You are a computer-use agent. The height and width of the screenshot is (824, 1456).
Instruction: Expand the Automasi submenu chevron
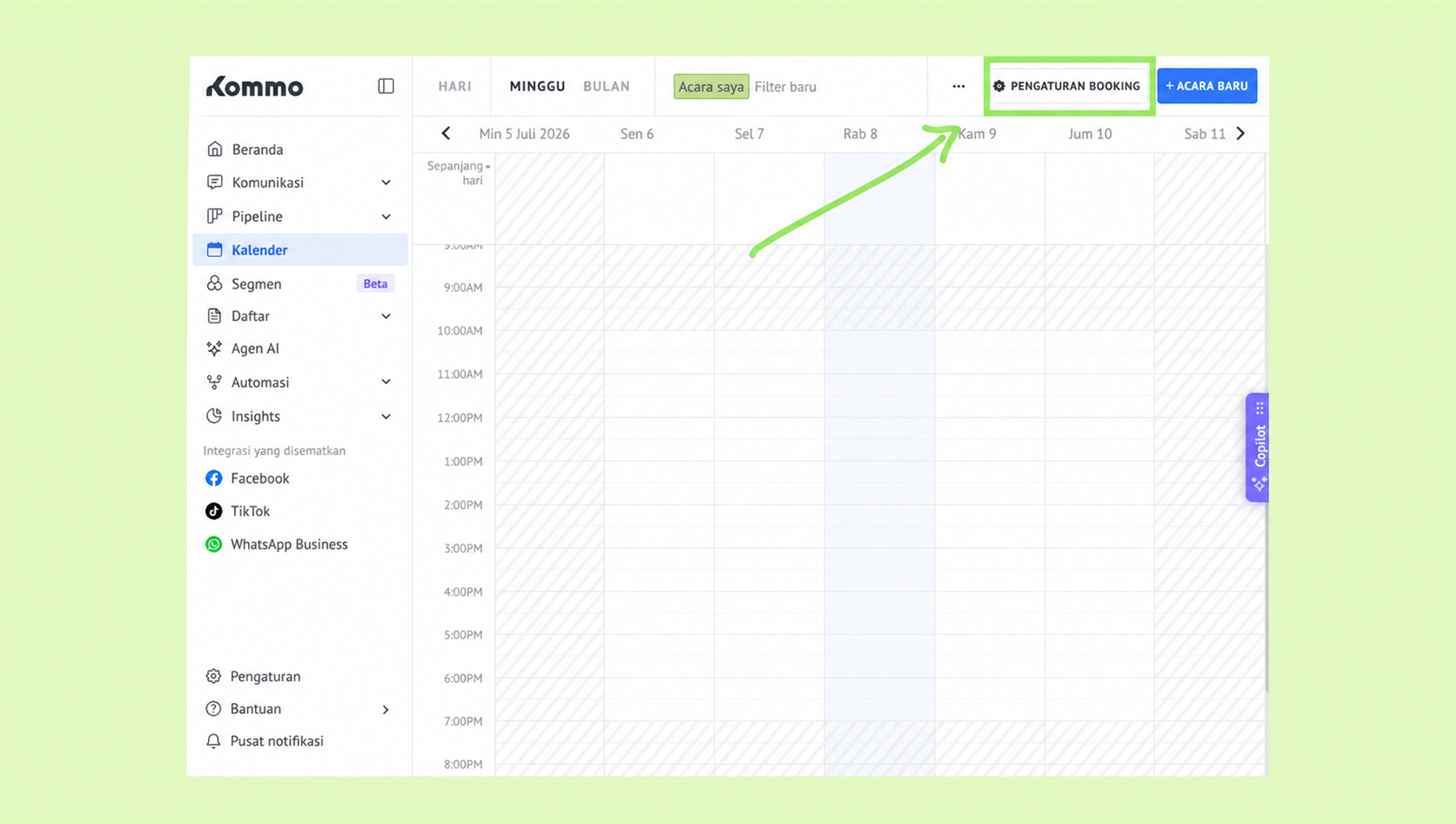(x=386, y=382)
